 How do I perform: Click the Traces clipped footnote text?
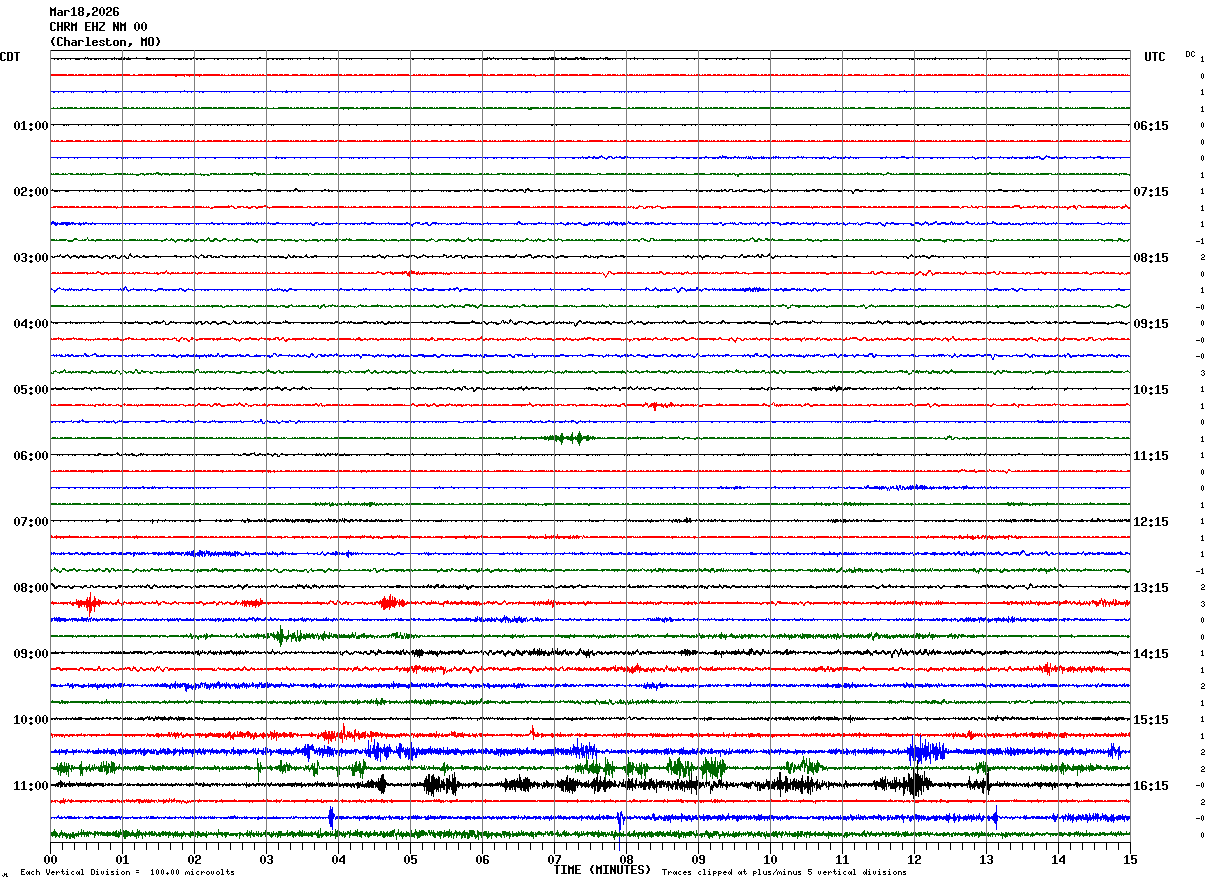(784, 873)
